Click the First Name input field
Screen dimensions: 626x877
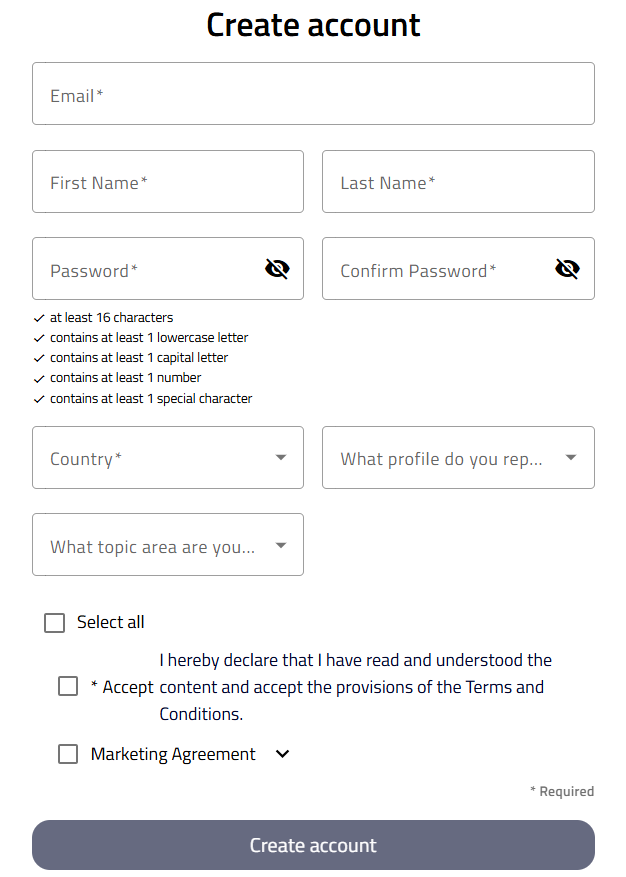(x=167, y=181)
